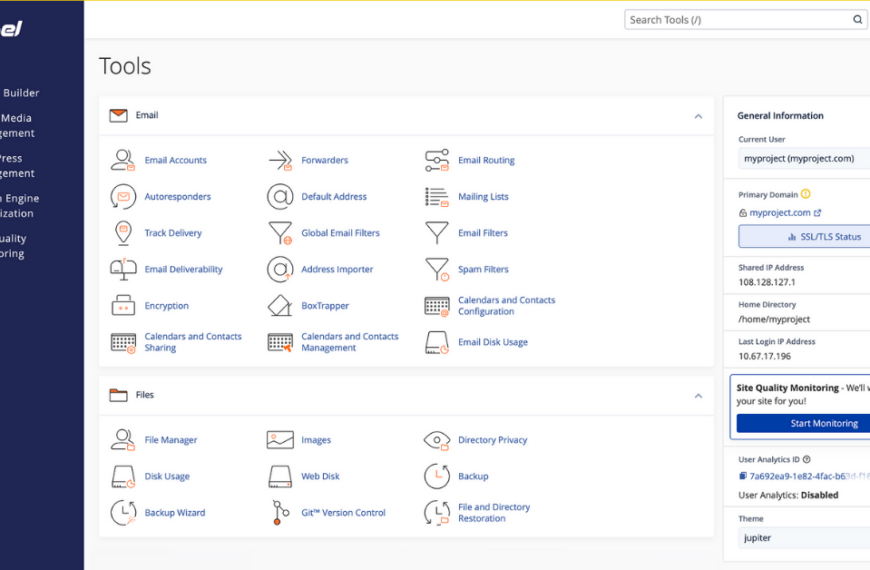This screenshot has width=870, height=570.
Task: Click the Git Version Control branch icon
Action: pyautogui.click(x=280, y=512)
